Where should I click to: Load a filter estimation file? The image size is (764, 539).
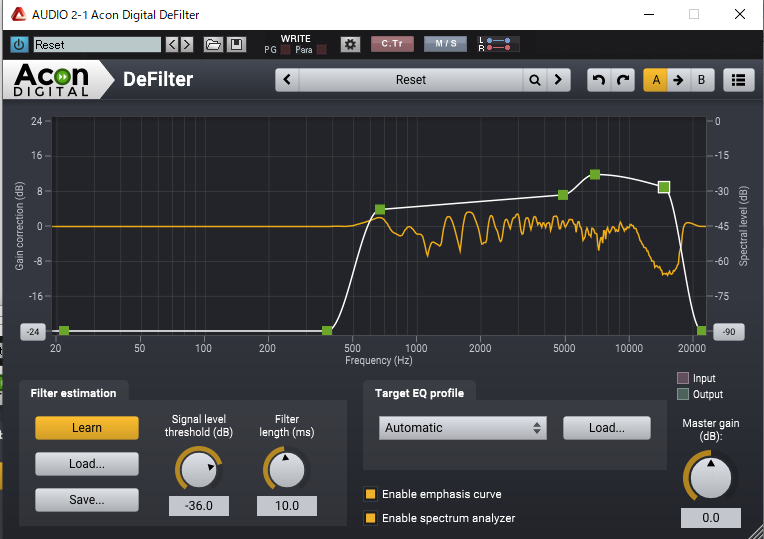pos(87,463)
